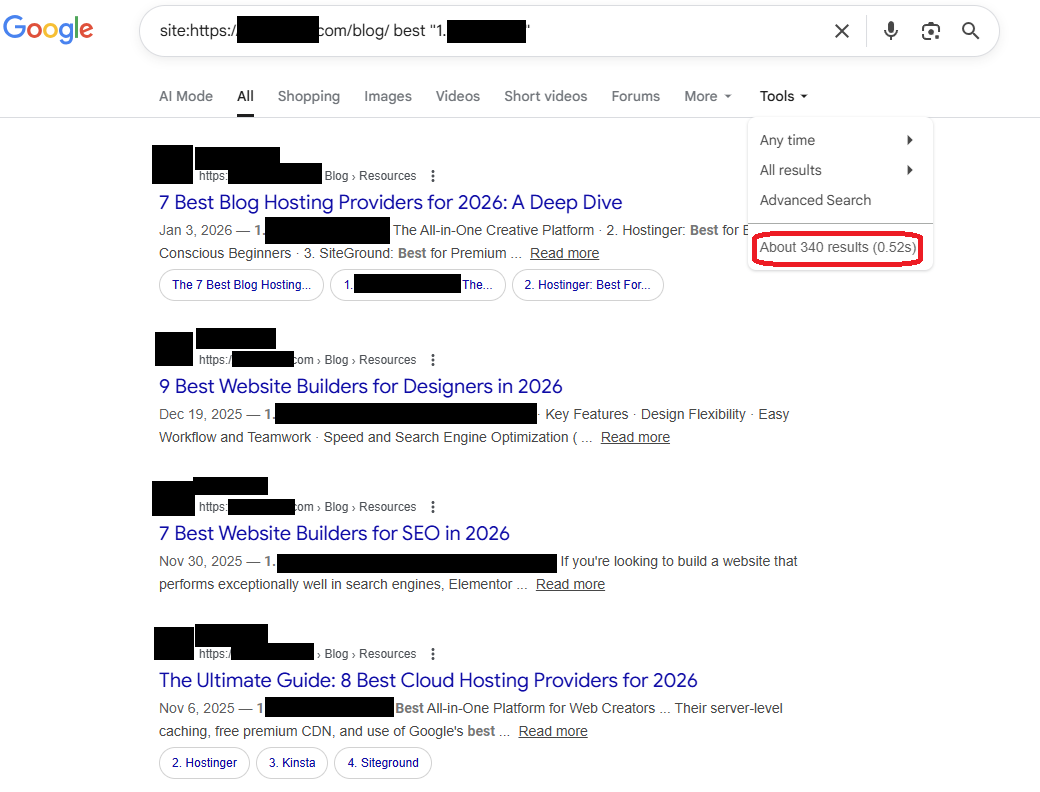The image size is (1040, 792).
Task: Open '7 Best Website Builders for SEO' result
Action: 334,534
